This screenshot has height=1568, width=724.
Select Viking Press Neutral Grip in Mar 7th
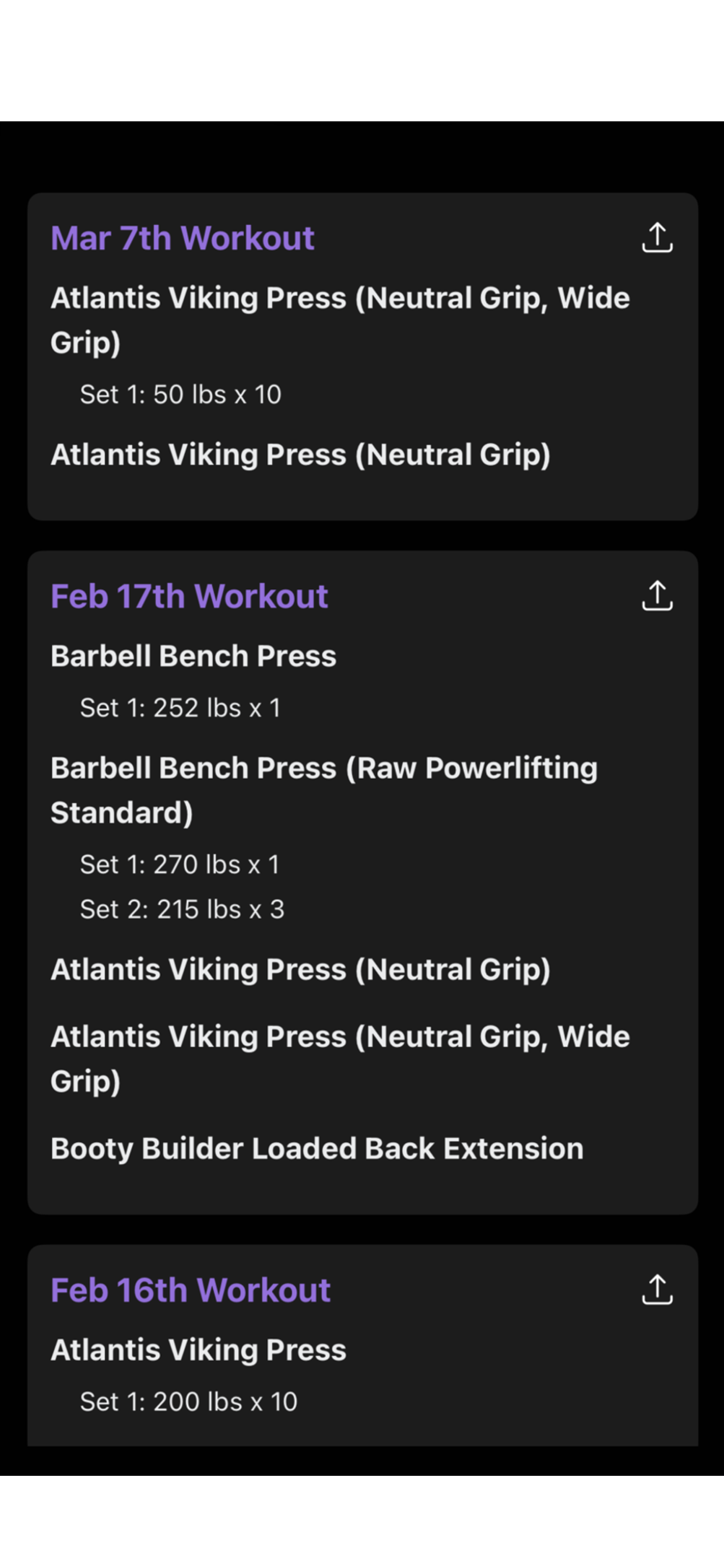click(x=301, y=454)
